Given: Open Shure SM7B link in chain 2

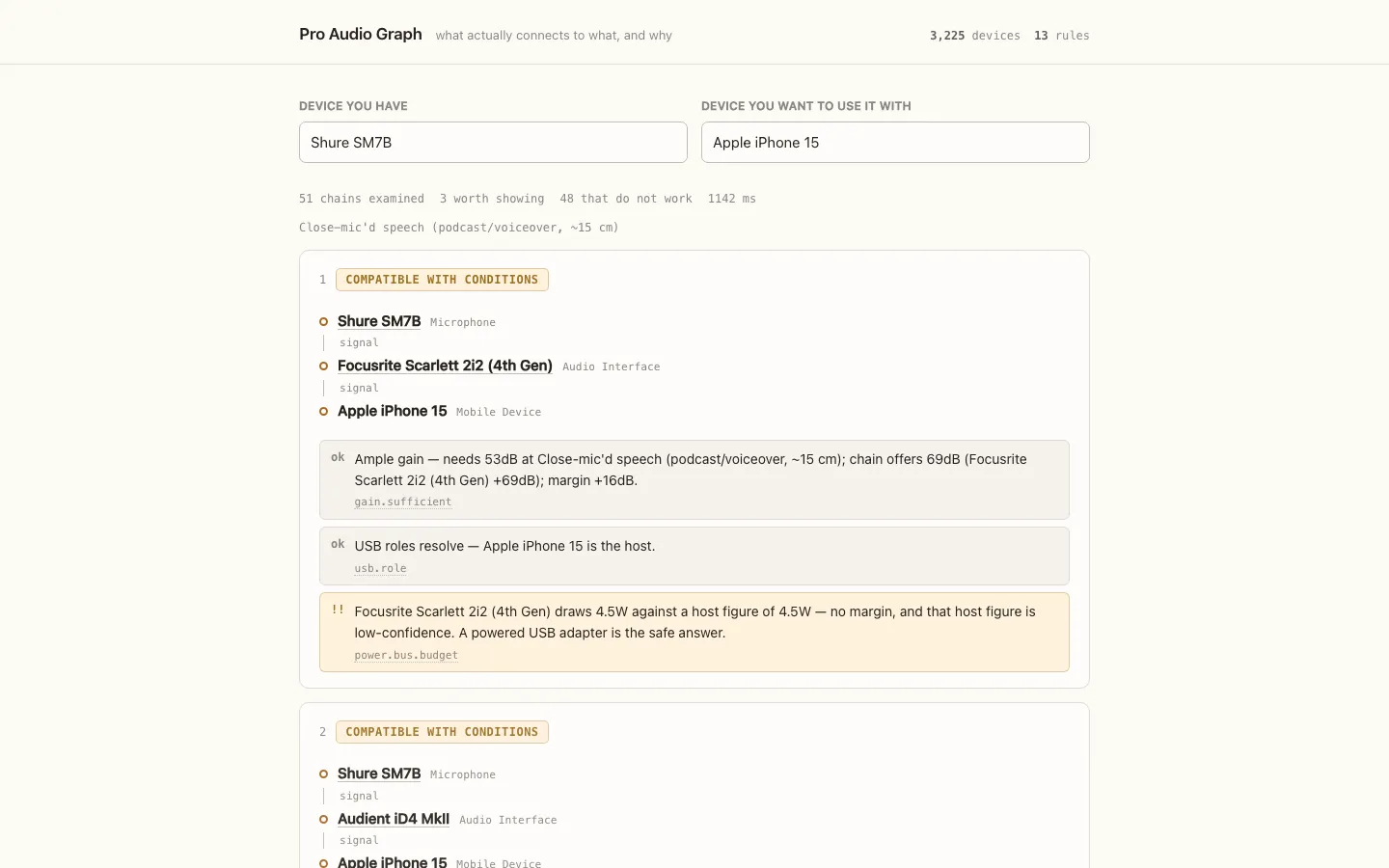Looking at the screenshot, I should click(379, 773).
